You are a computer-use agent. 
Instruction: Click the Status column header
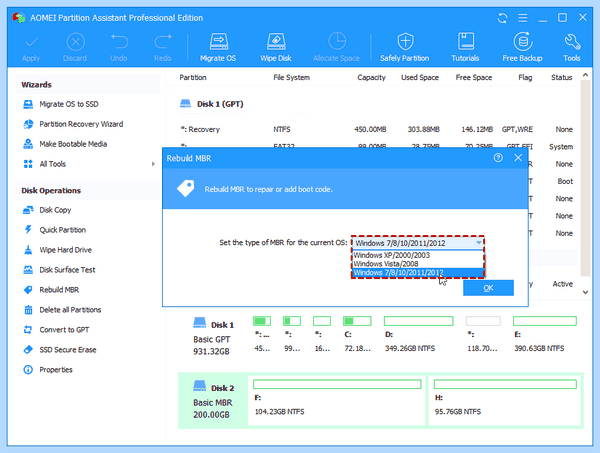pos(561,77)
